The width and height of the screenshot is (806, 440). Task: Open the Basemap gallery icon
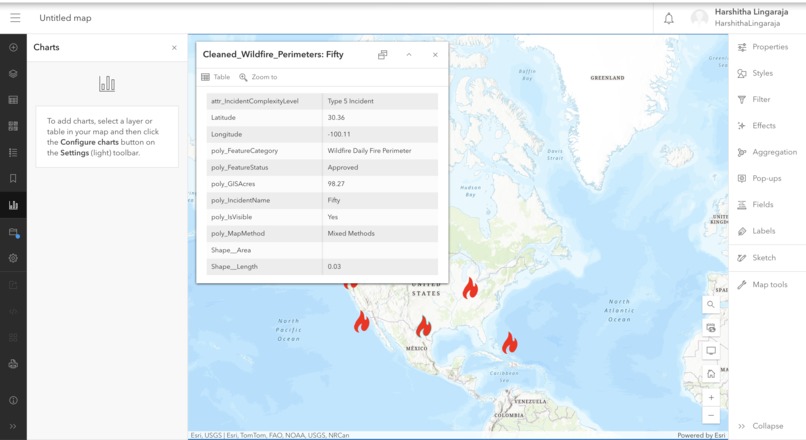pos(13,126)
